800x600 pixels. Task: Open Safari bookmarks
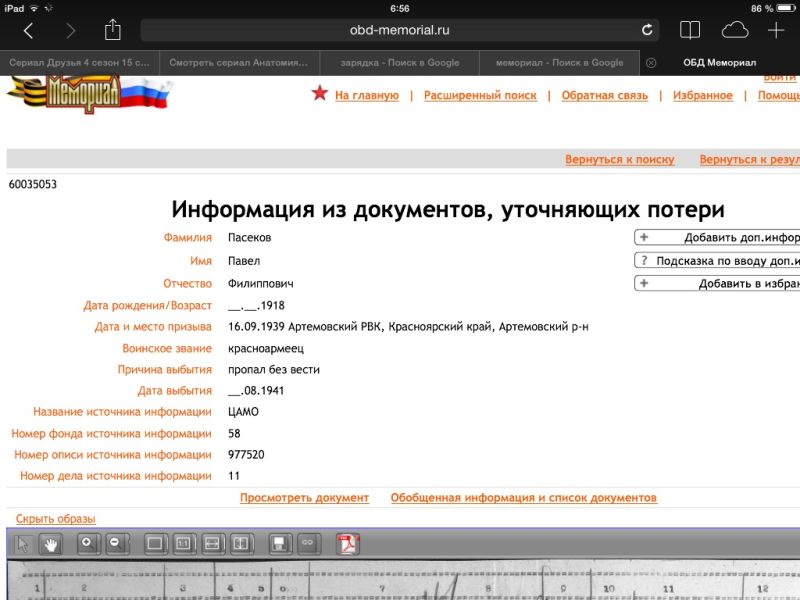tap(690, 30)
